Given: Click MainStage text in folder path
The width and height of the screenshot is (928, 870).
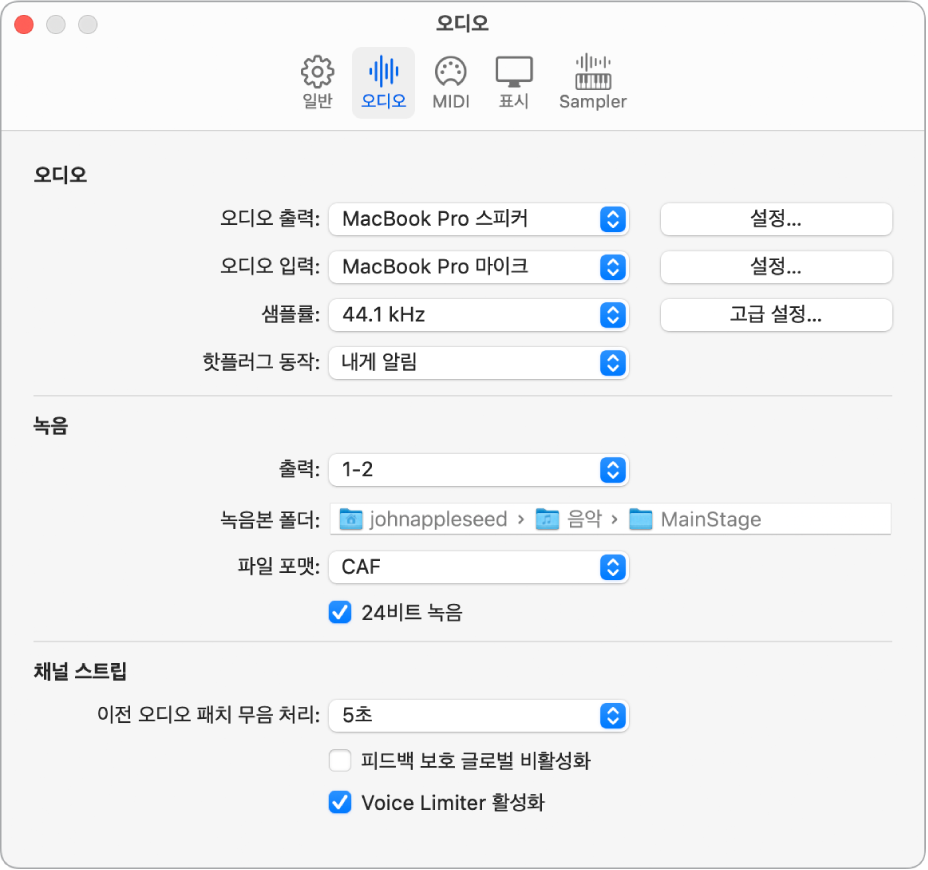Looking at the screenshot, I should tap(711, 519).
